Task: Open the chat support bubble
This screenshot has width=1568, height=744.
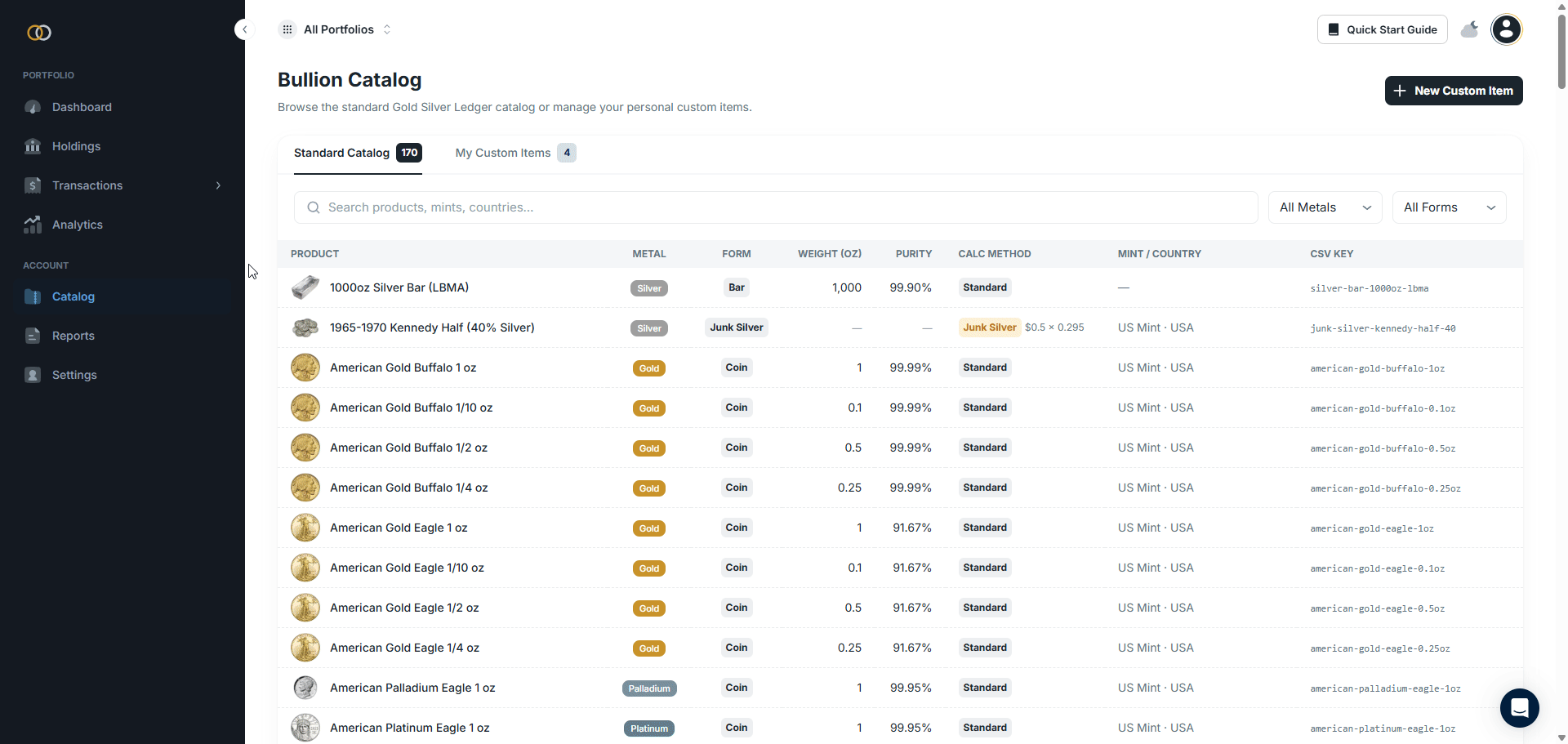Action: [x=1520, y=708]
